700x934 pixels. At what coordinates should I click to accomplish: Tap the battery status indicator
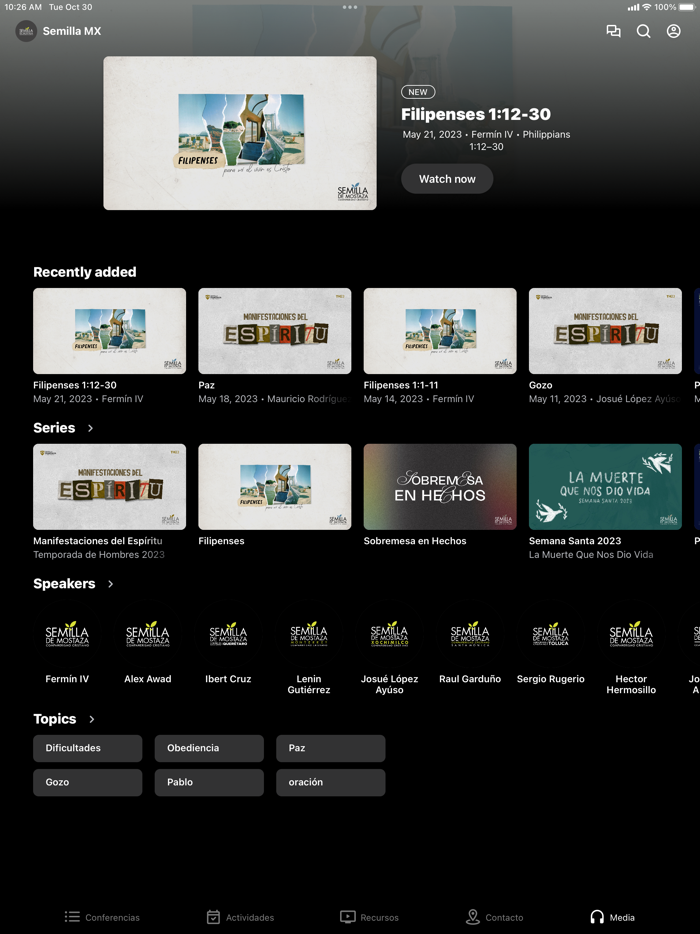[685, 7]
